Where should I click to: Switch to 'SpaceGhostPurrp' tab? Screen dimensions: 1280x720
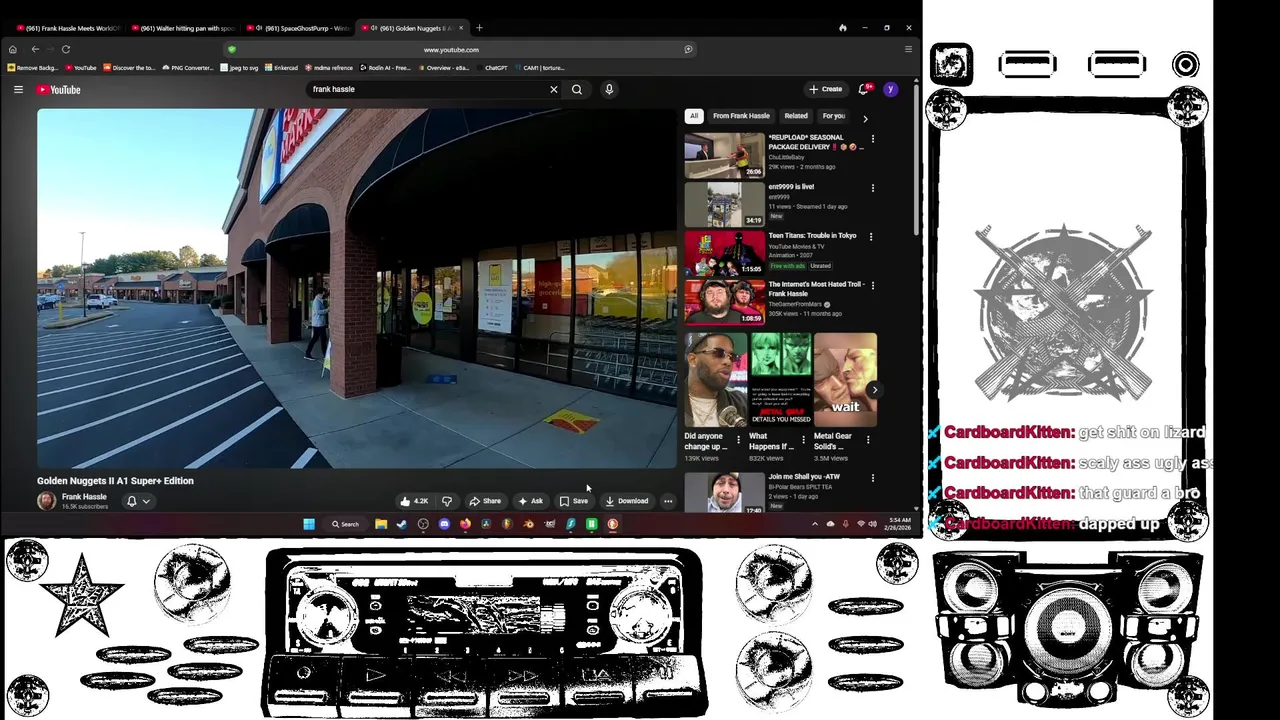click(x=300, y=28)
